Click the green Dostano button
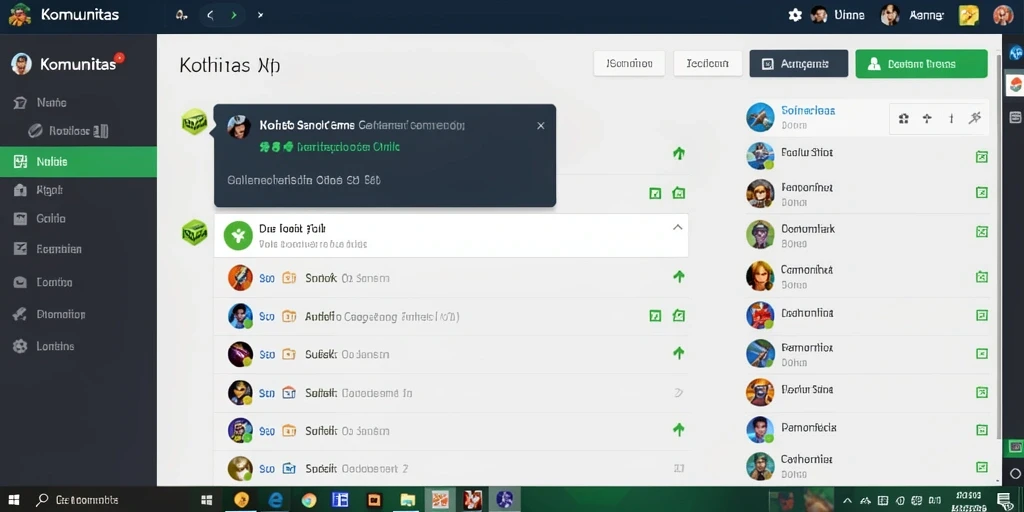 click(921, 63)
